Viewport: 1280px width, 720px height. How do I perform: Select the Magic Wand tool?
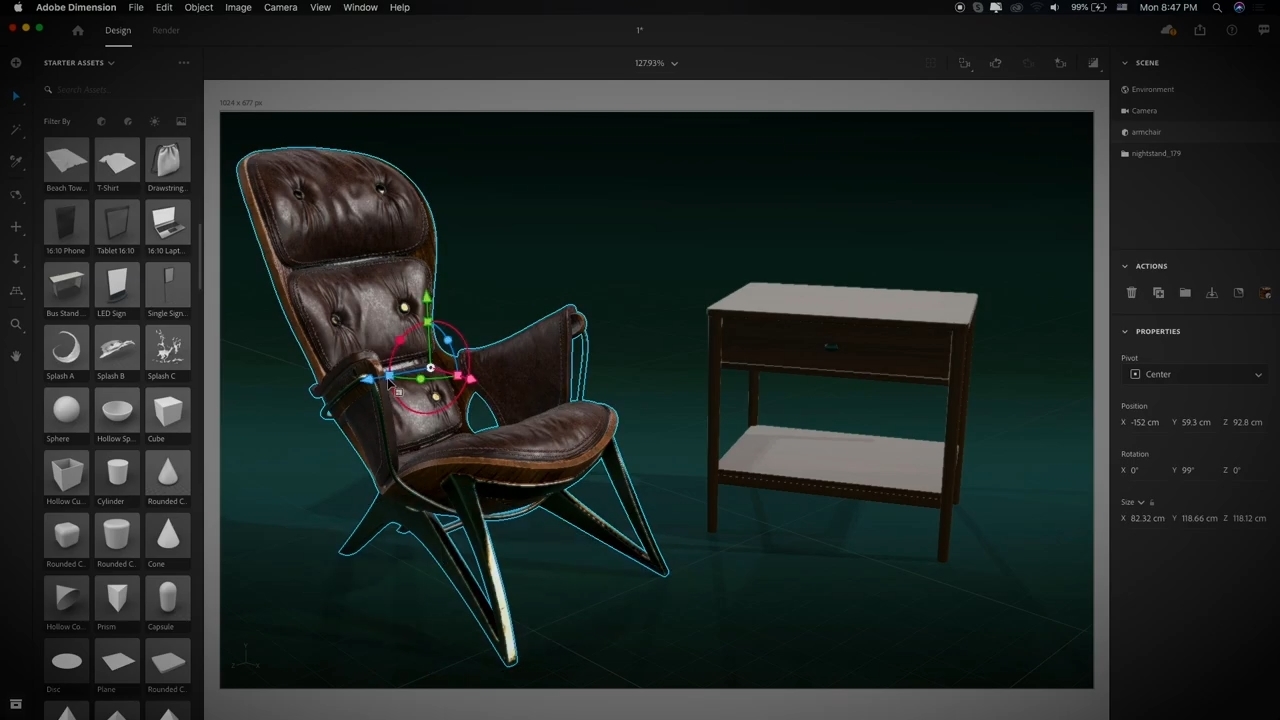16,129
